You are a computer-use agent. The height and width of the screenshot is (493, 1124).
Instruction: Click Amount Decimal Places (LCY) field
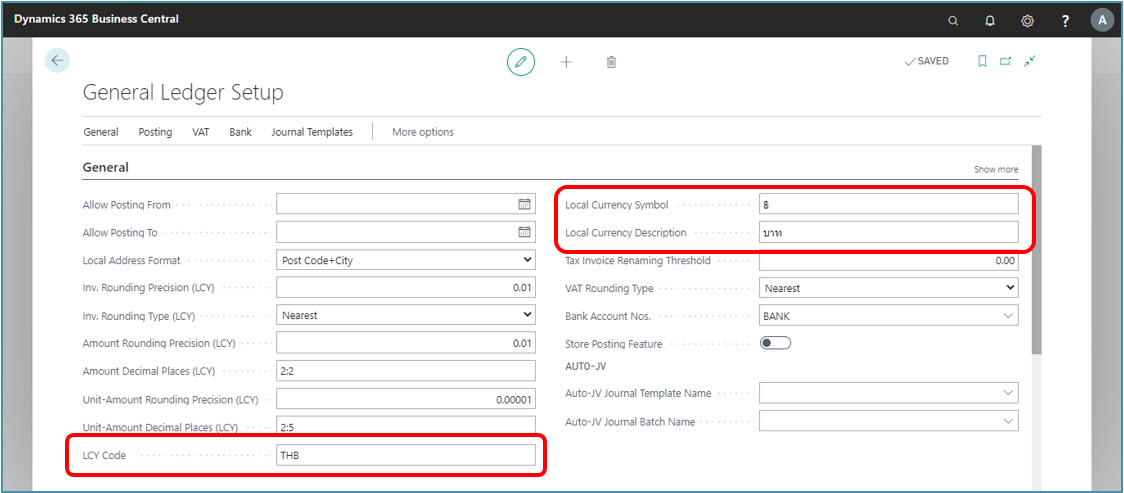point(406,371)
